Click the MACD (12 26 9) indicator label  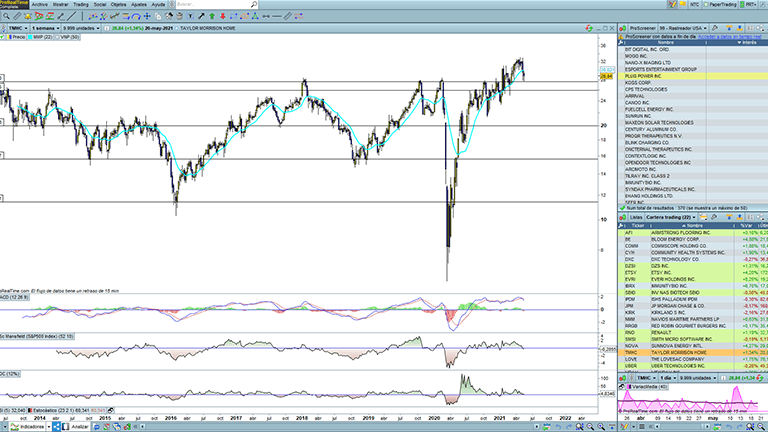tap(14, 297)
